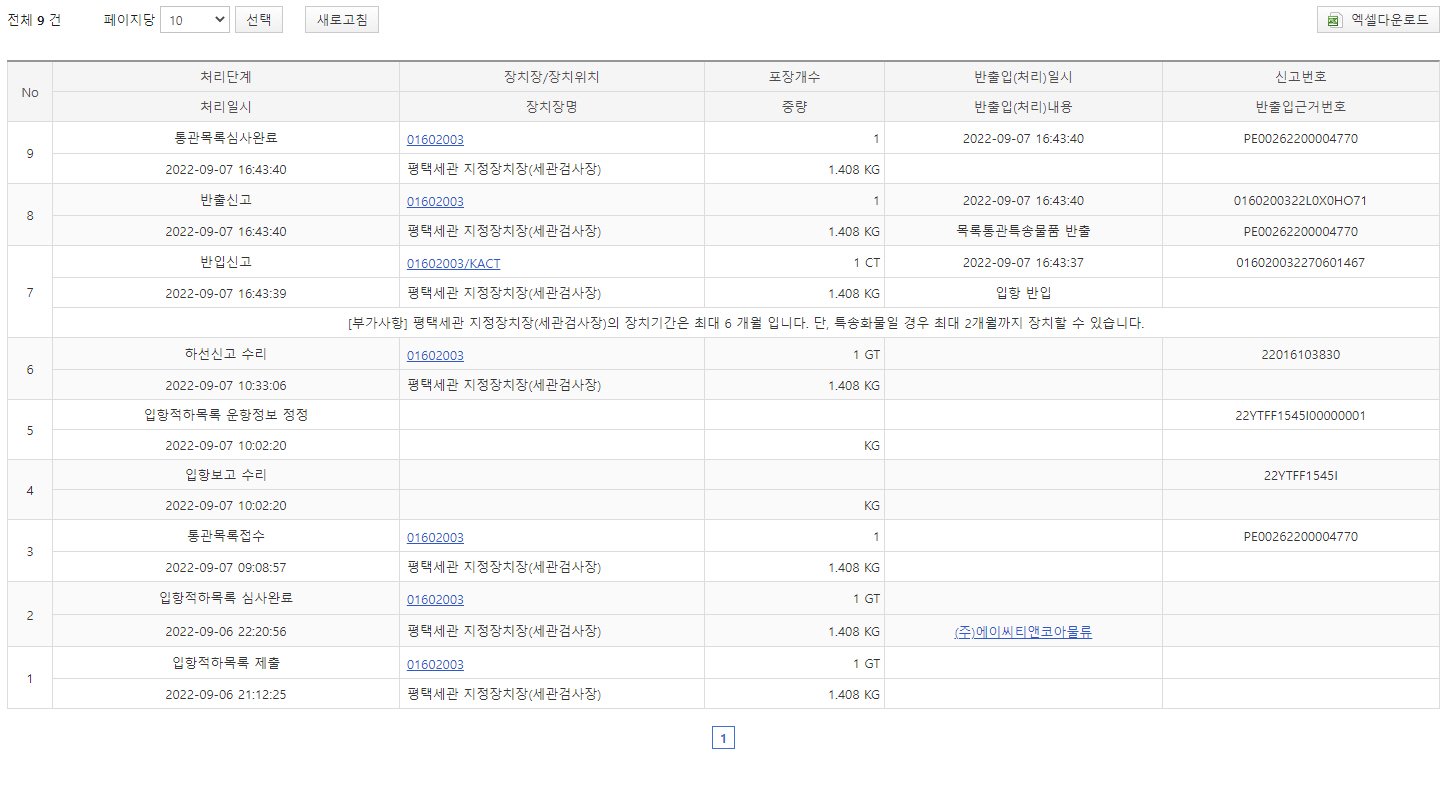
Task: Click the 새로고침 refresh button
Action: 341,20
